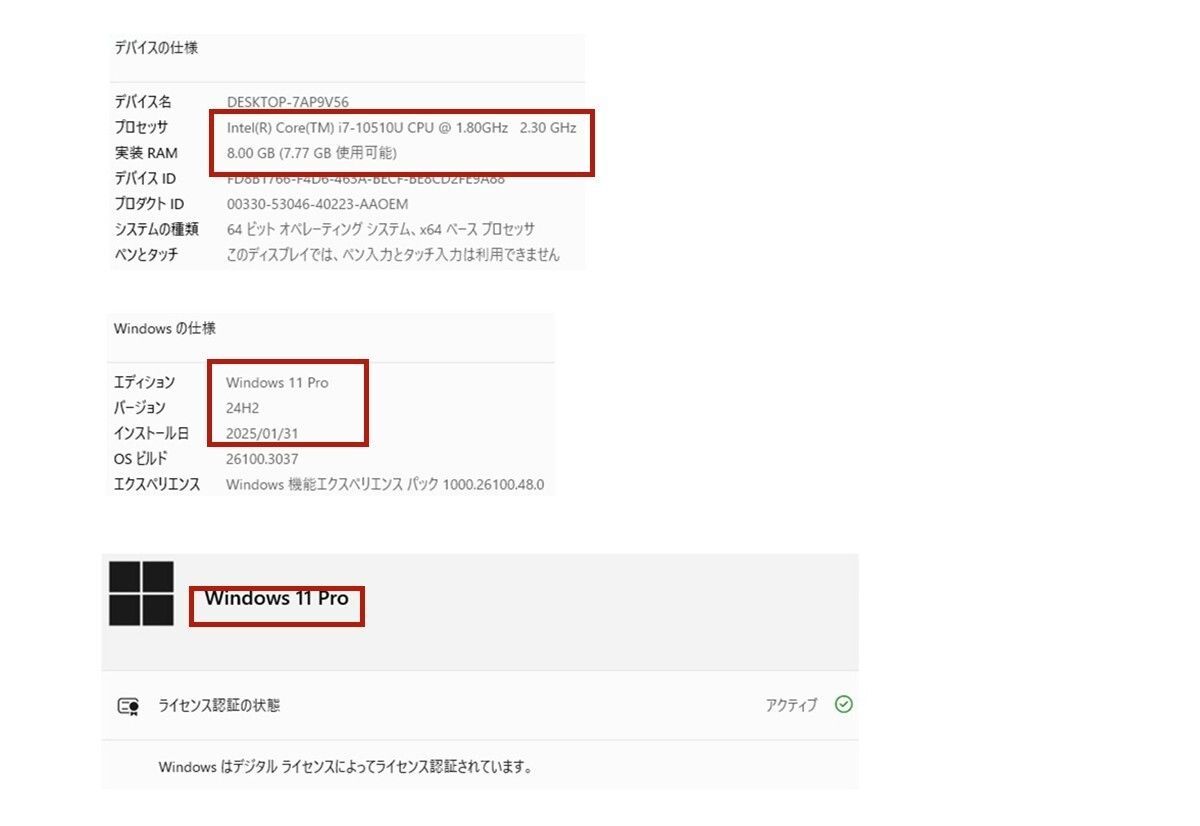Click the green activation checkmark icon
Image resolution: width=1200 pixels, height=826 pixels.
[844, 705]
